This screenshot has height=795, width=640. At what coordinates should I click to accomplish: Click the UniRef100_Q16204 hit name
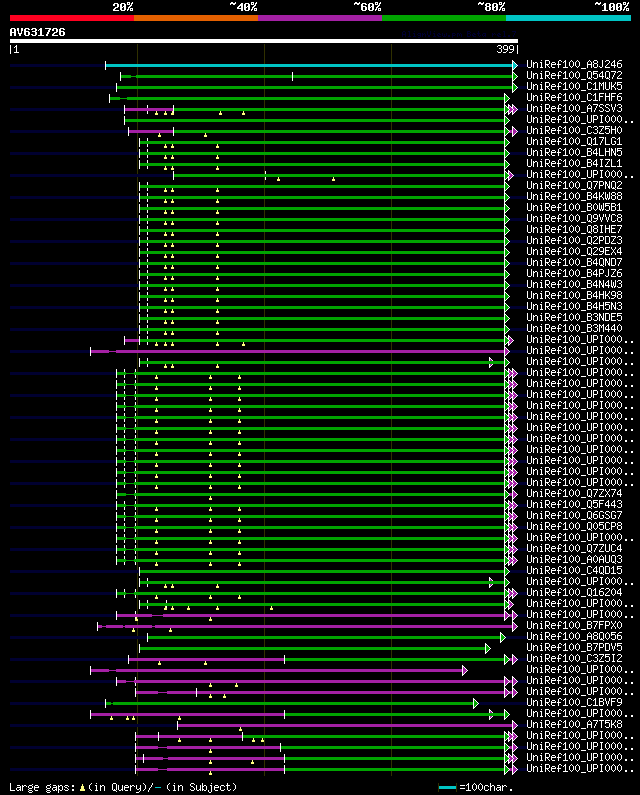[574, 592]
